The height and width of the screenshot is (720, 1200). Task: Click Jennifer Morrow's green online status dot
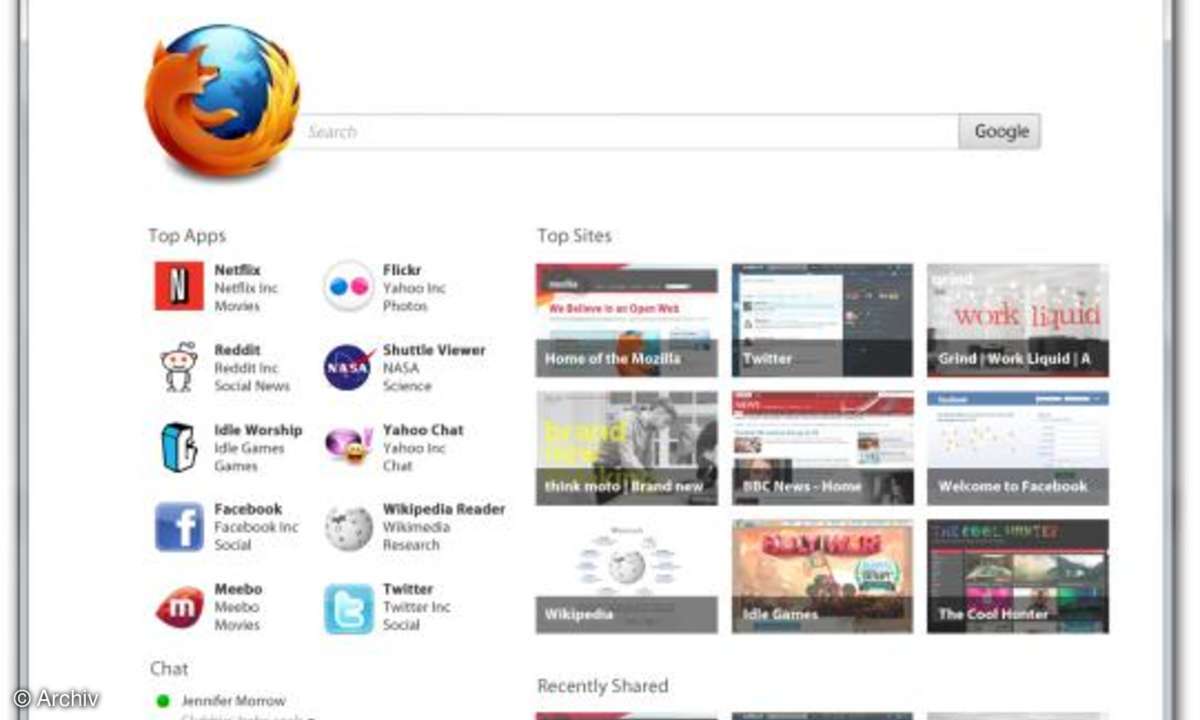coord(163,700)
